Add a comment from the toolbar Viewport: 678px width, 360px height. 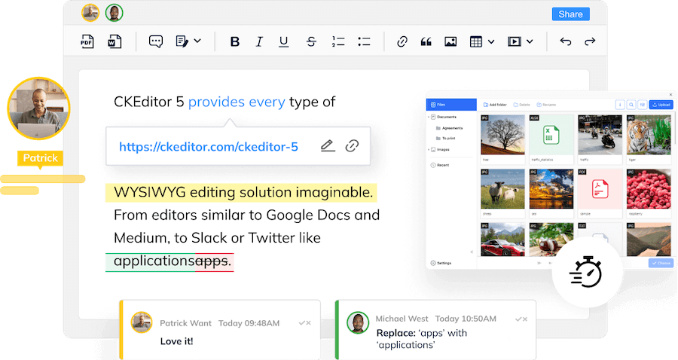156,41
